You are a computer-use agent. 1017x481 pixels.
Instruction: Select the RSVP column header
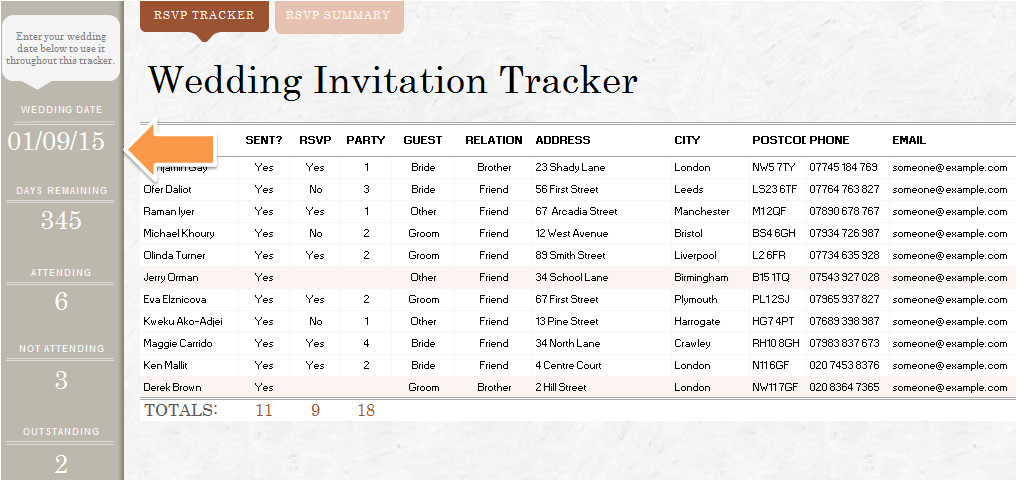pos(315,140)
